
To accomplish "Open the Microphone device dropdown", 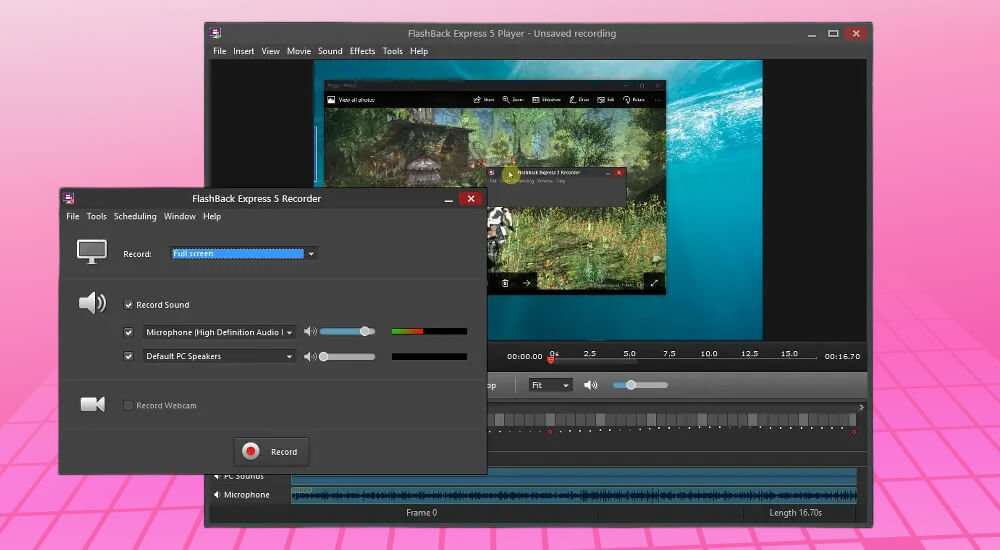I will [x=219, y=332].
